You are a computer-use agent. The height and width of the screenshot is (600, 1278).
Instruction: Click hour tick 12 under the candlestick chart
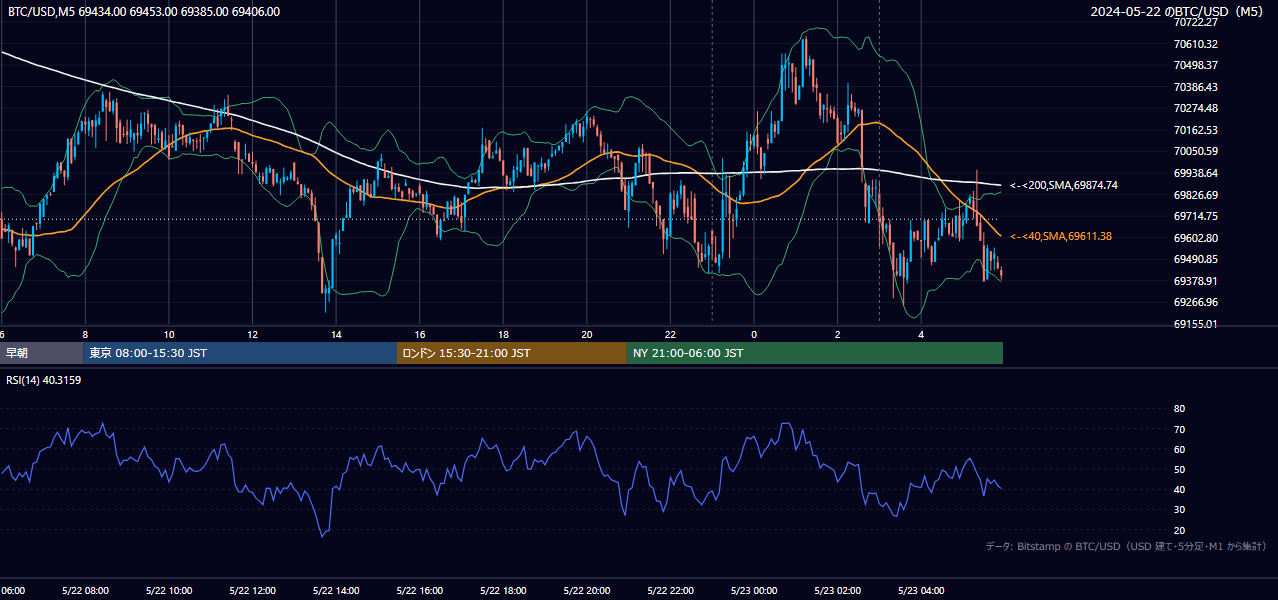tap(252, 334)
